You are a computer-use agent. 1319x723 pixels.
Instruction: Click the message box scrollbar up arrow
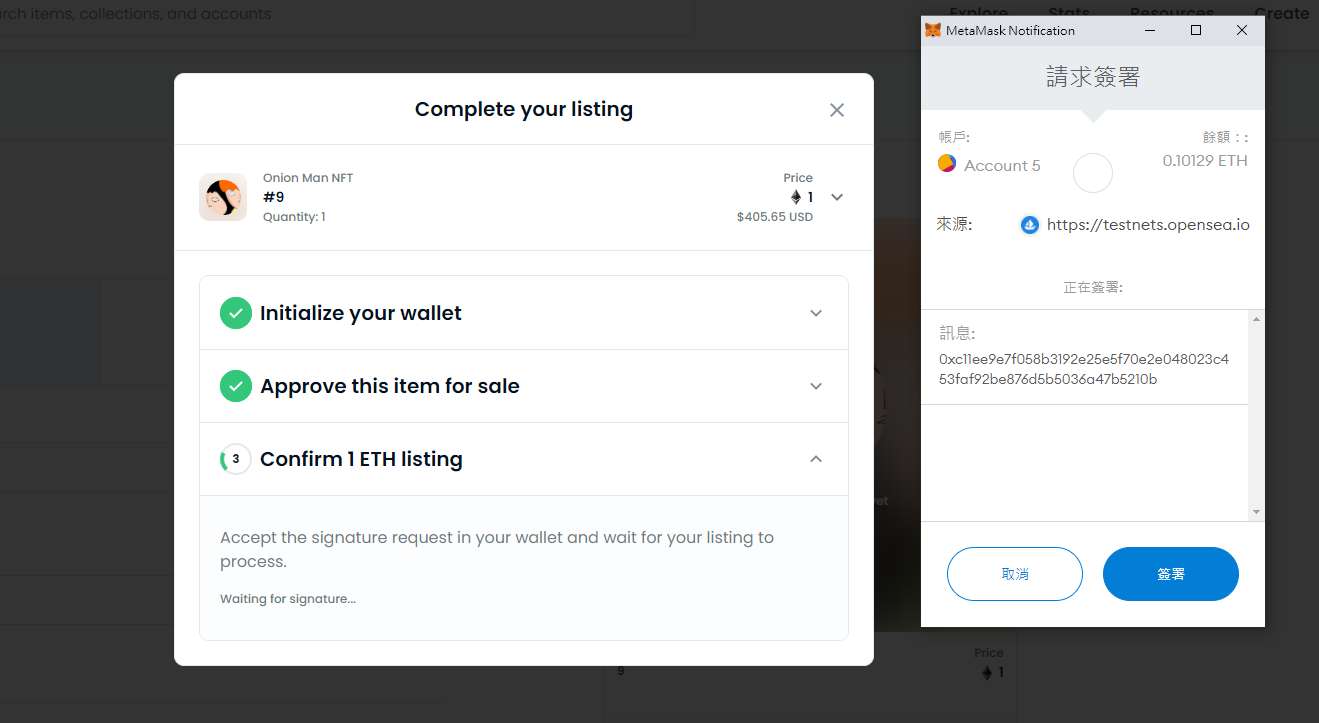pyautogui.click(x=1256, y=318)
